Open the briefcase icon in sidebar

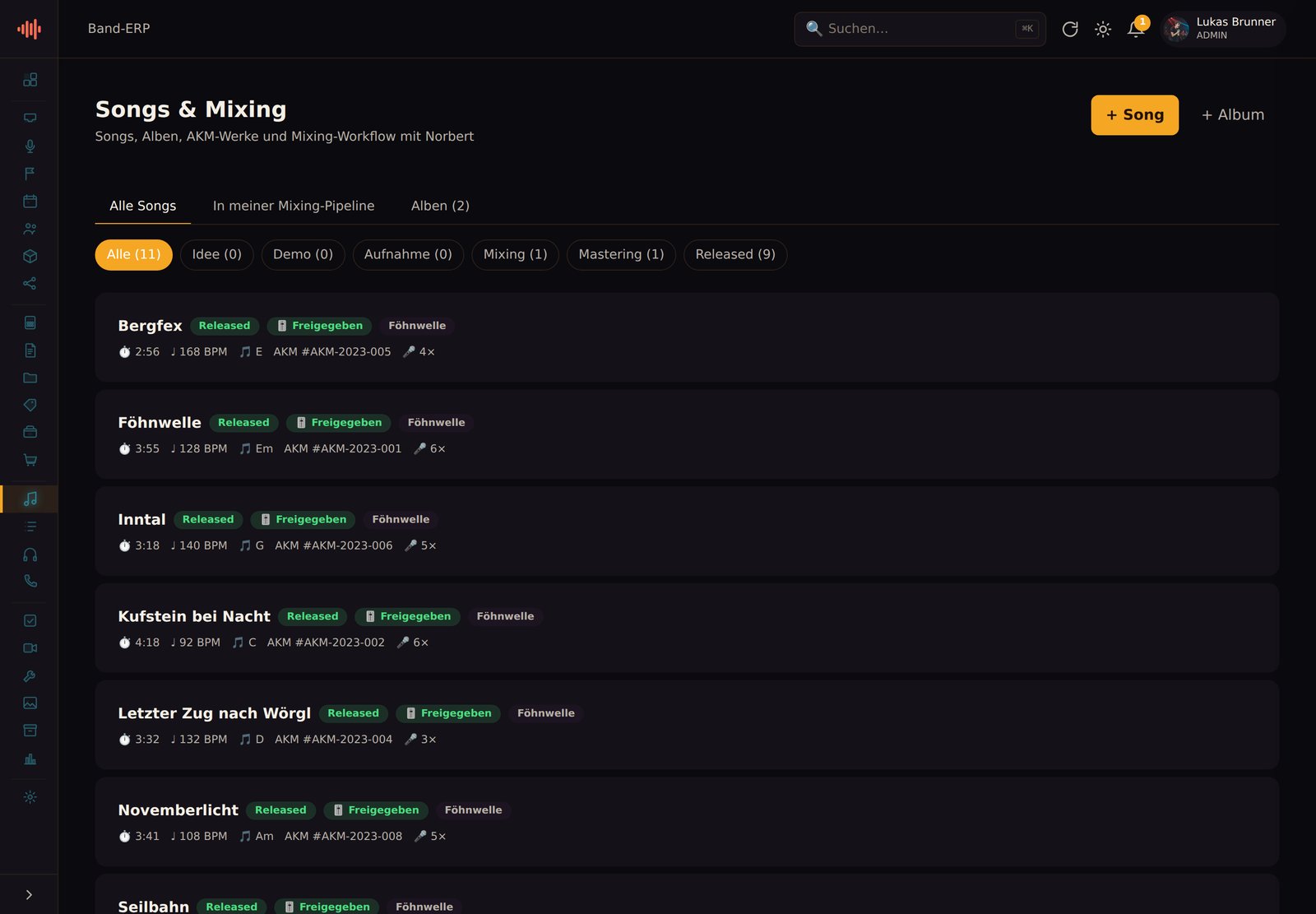pos(30,432)
